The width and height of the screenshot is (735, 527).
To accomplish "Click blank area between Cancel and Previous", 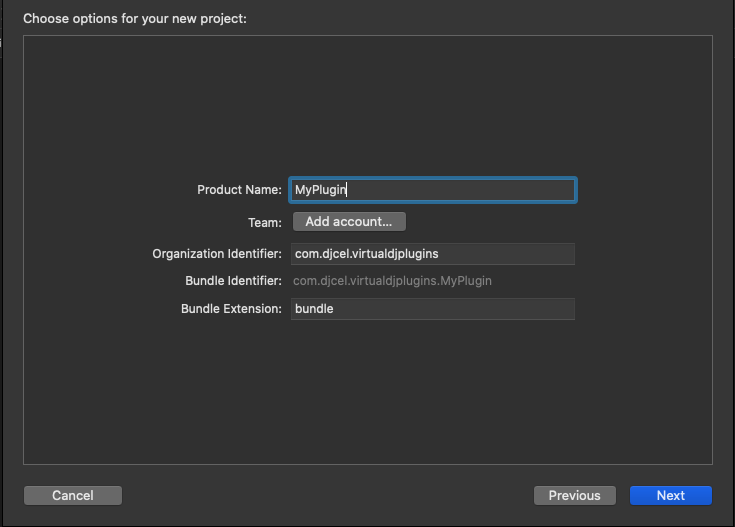I will click(328, 495).
